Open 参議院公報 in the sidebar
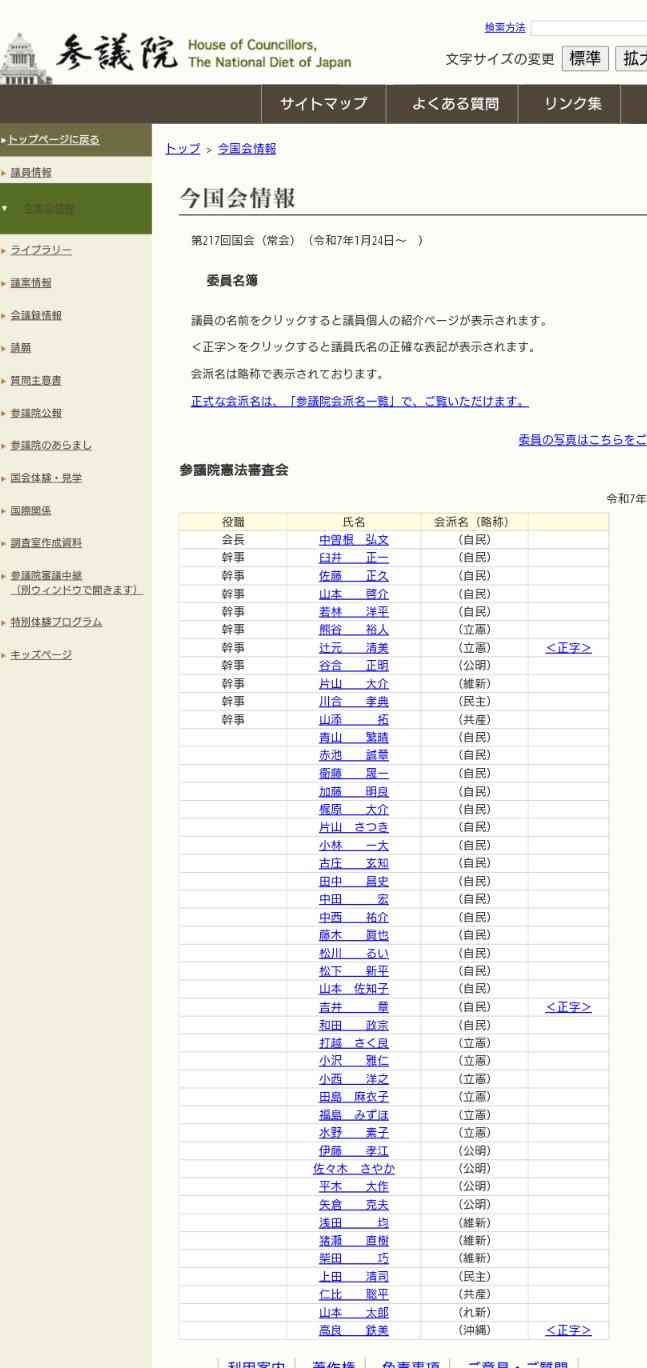This screenshot has width=647, height=1368. point(36,413)
